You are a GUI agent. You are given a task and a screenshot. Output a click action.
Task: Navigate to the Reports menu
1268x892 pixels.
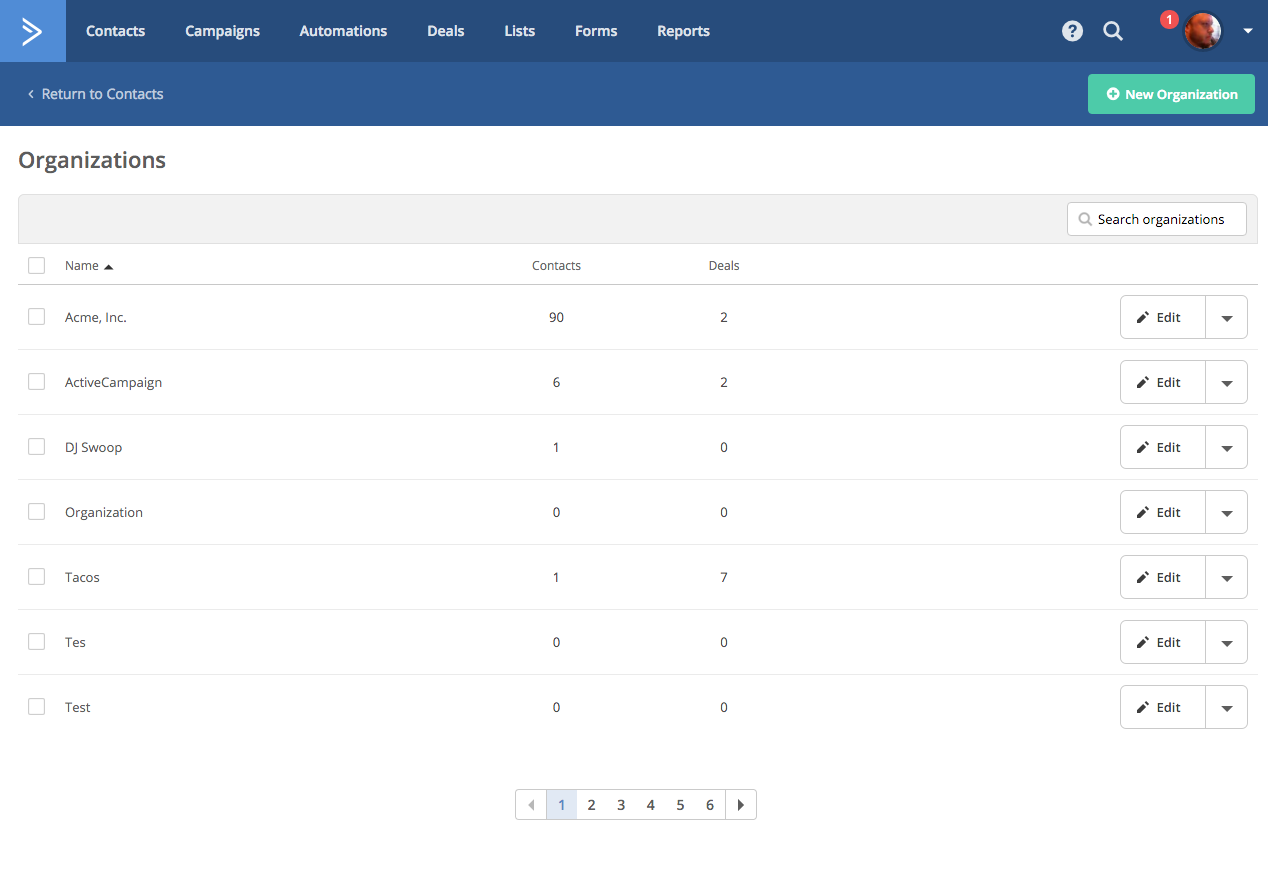683,31
